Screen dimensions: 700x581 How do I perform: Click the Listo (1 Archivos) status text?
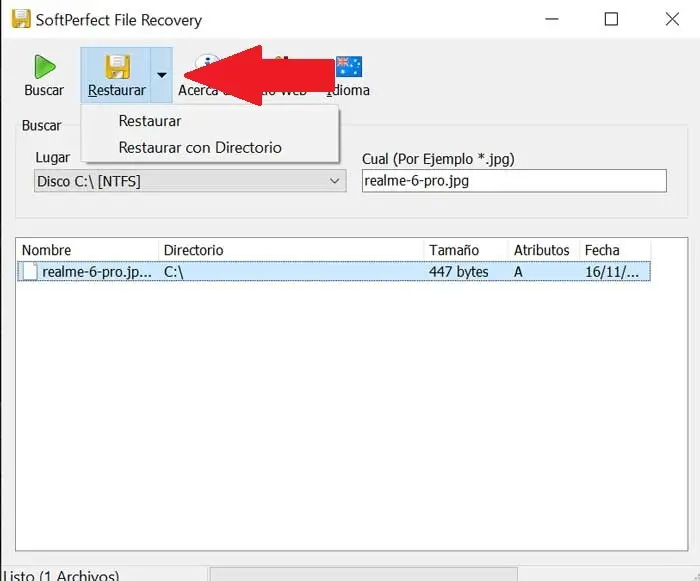pos(61,575)
